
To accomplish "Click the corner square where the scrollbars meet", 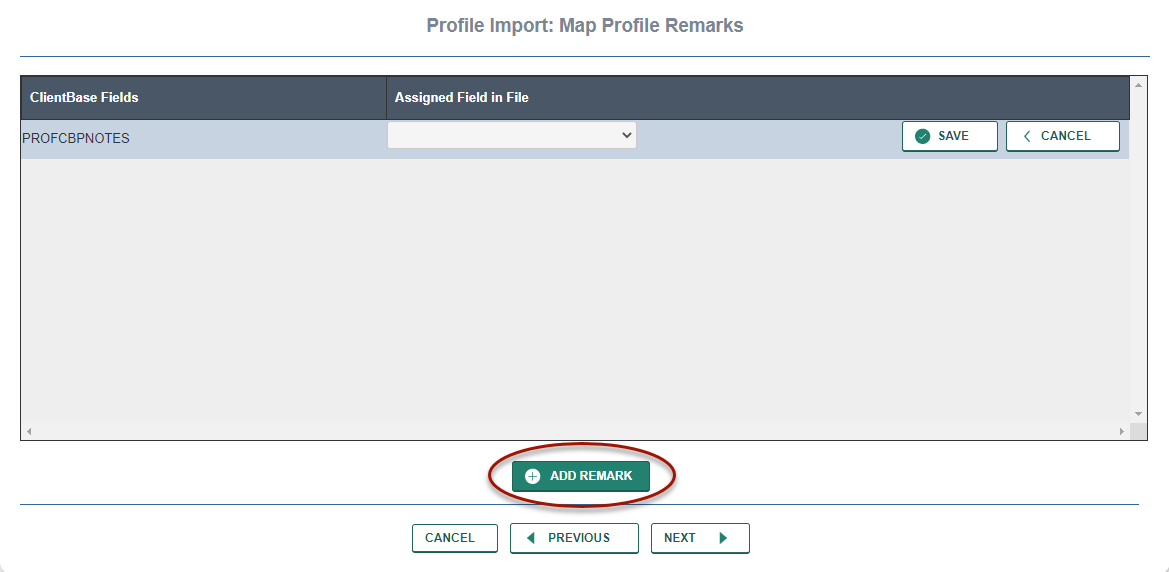I will coord(1138,431).
